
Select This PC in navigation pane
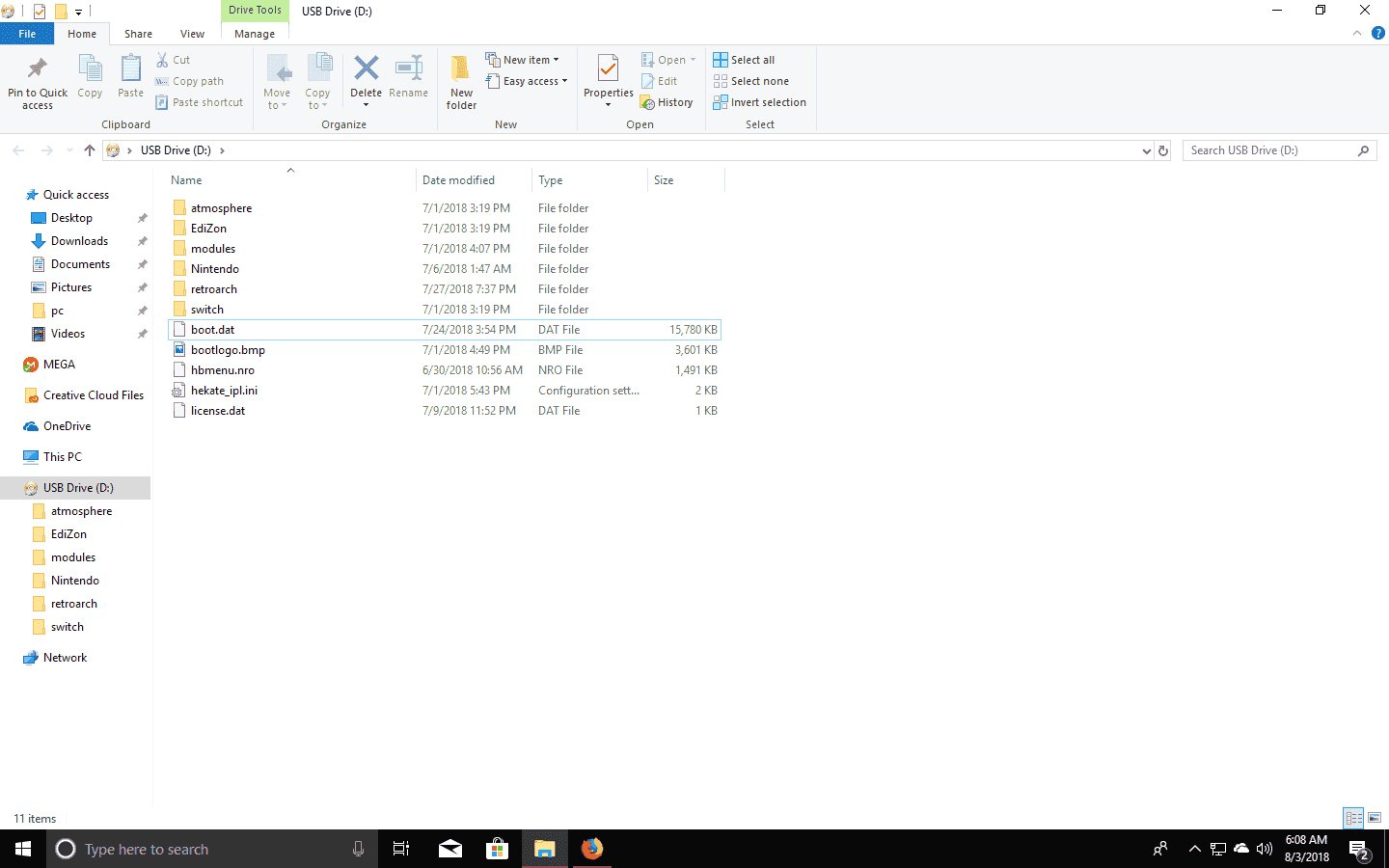point(63,457)
